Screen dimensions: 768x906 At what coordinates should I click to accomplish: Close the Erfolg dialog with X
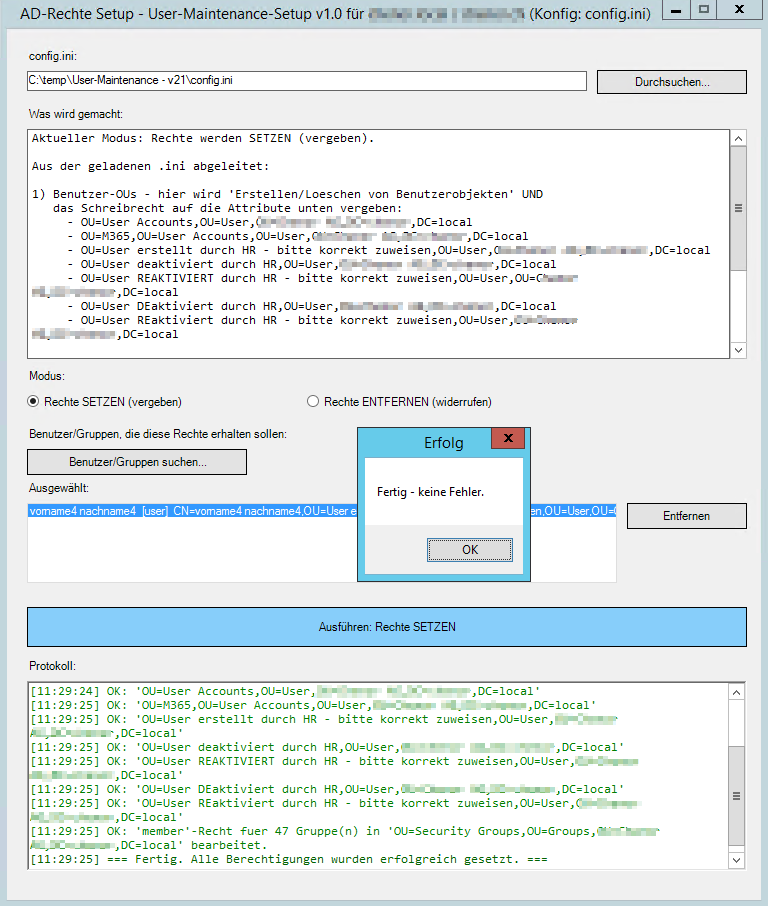point(508,438)
